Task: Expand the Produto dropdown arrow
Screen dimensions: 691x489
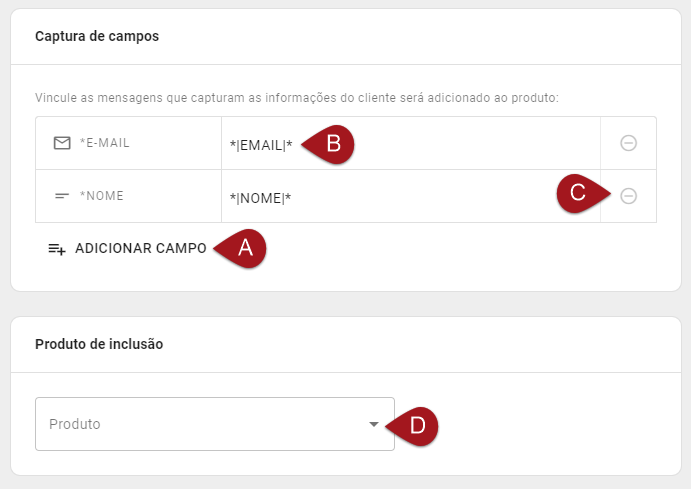Action: click(x=374, y=424)
